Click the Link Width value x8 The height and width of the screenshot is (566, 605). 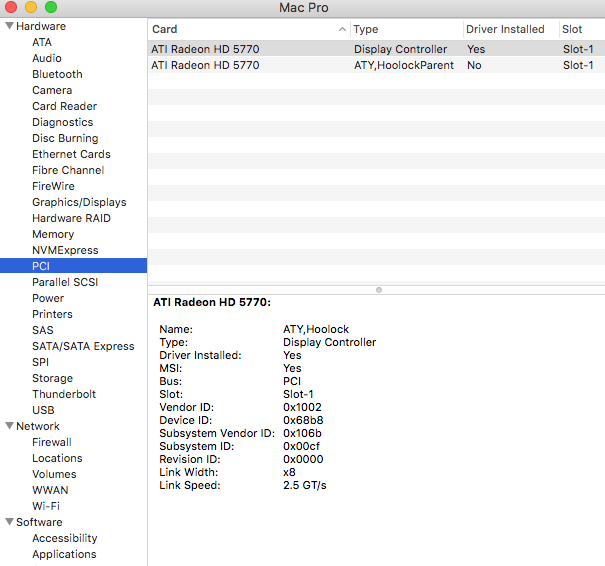point(289,472)
